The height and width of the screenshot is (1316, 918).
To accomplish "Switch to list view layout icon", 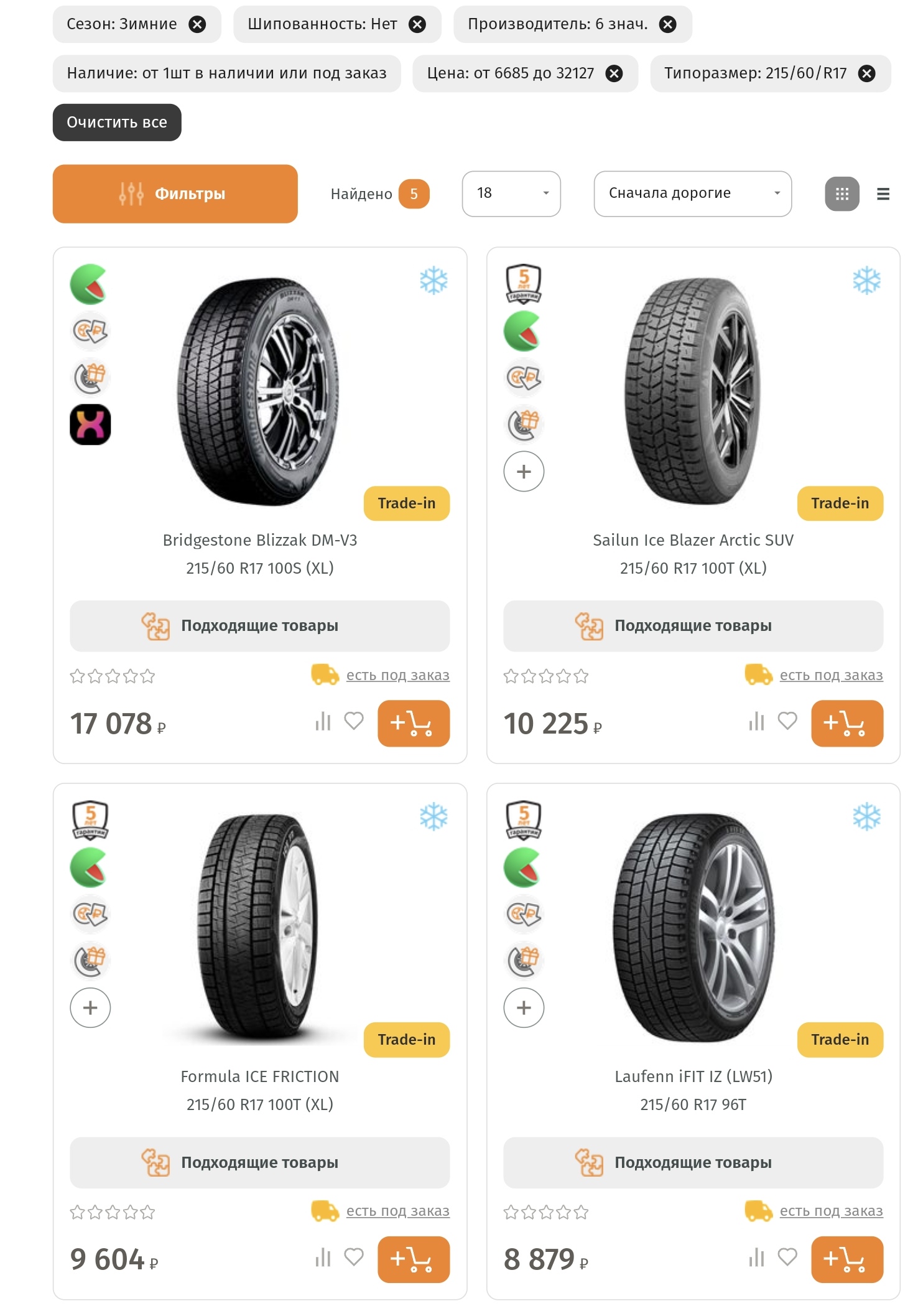I will click(x=883, y=194).
